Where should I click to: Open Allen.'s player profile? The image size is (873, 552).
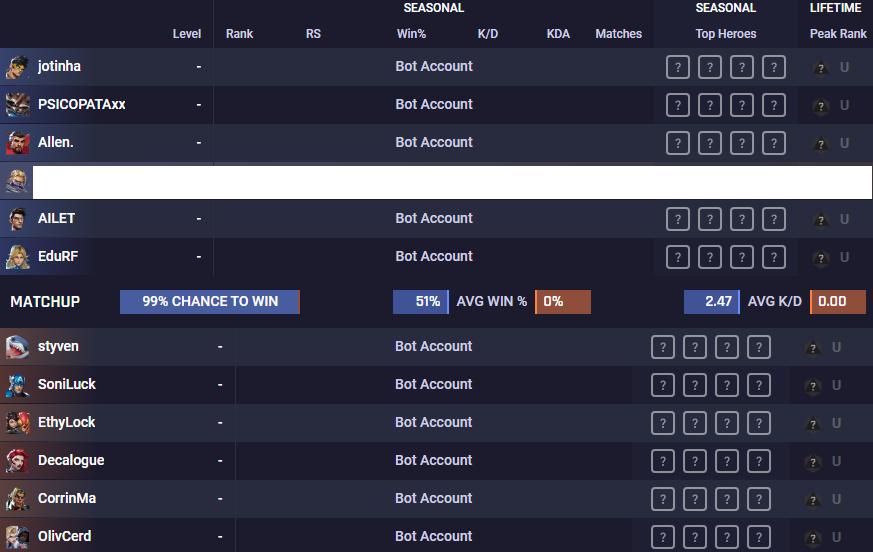click(55, 142)
